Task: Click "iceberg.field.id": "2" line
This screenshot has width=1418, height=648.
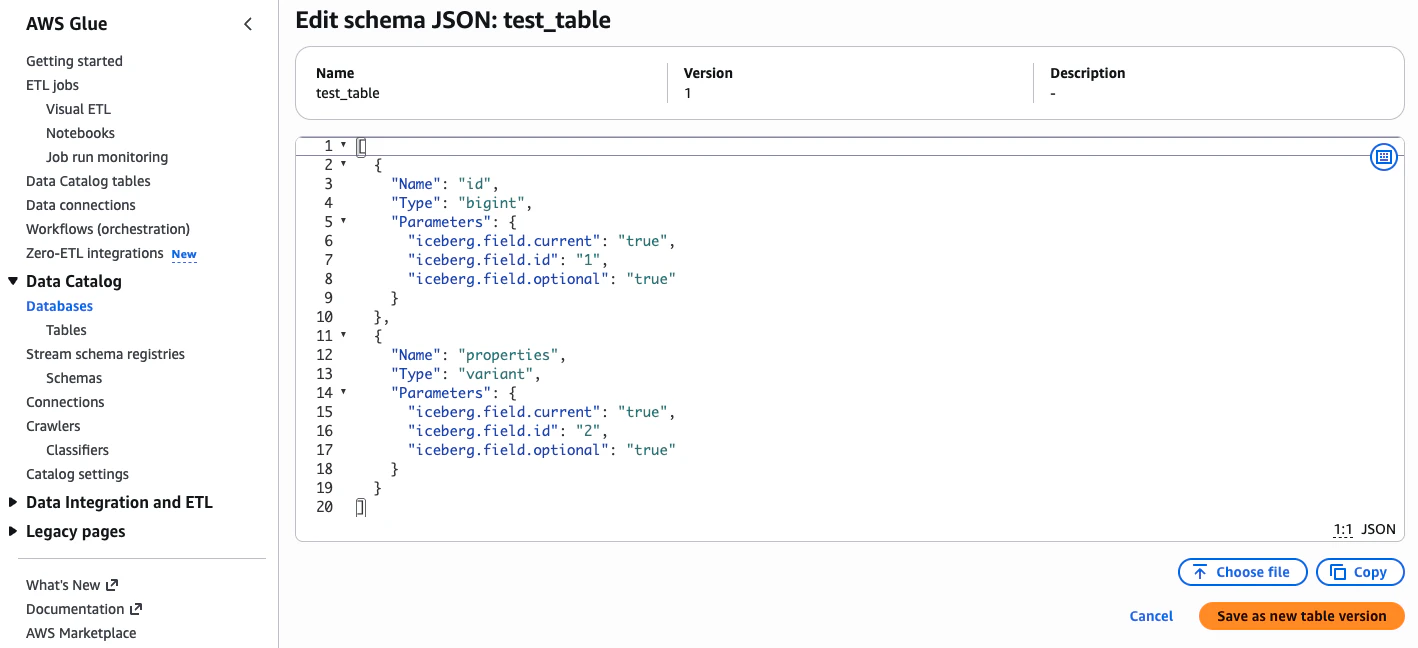Action: [x=507, y=430]
